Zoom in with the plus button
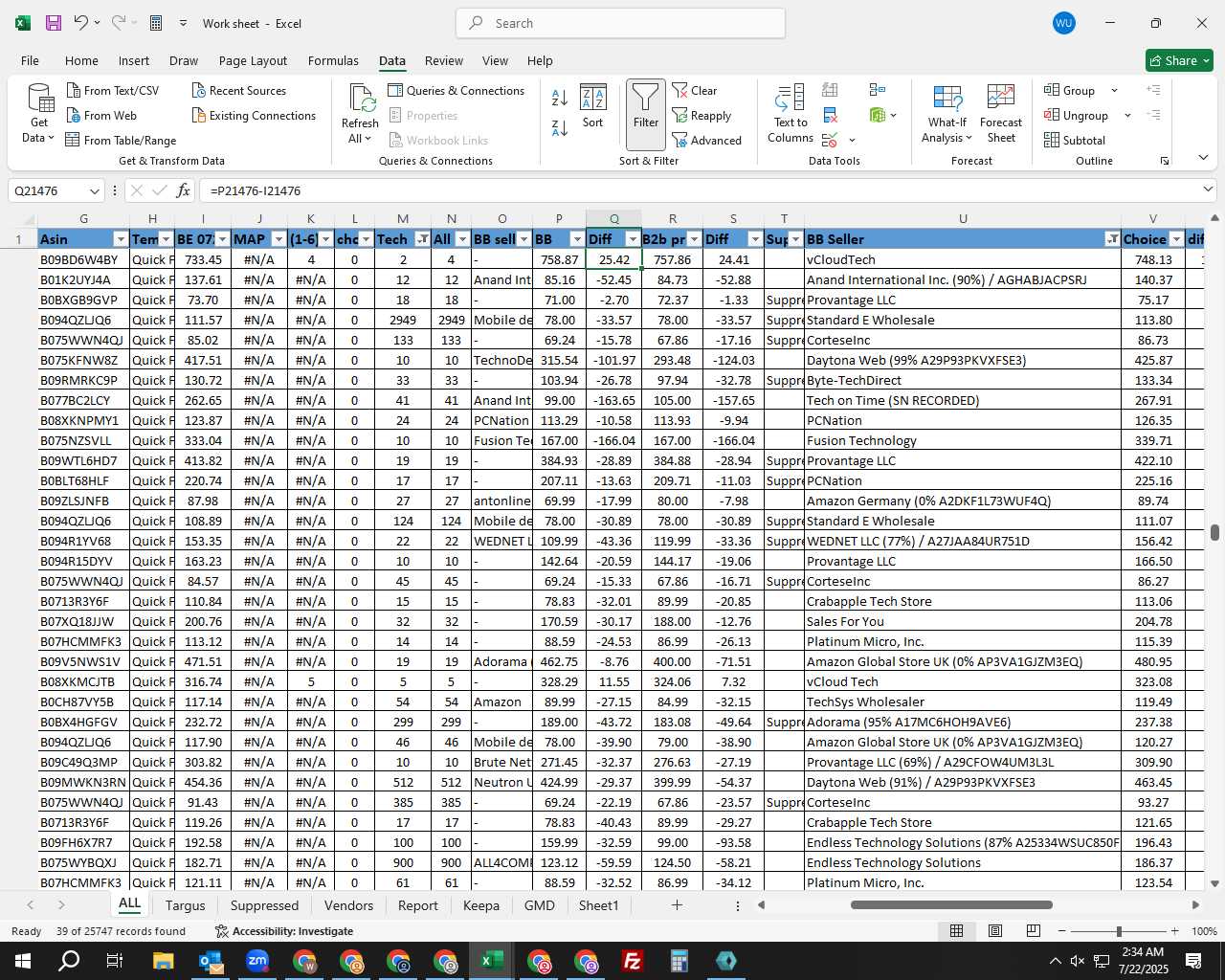 pyautogui.click(x=1175, y=931)
